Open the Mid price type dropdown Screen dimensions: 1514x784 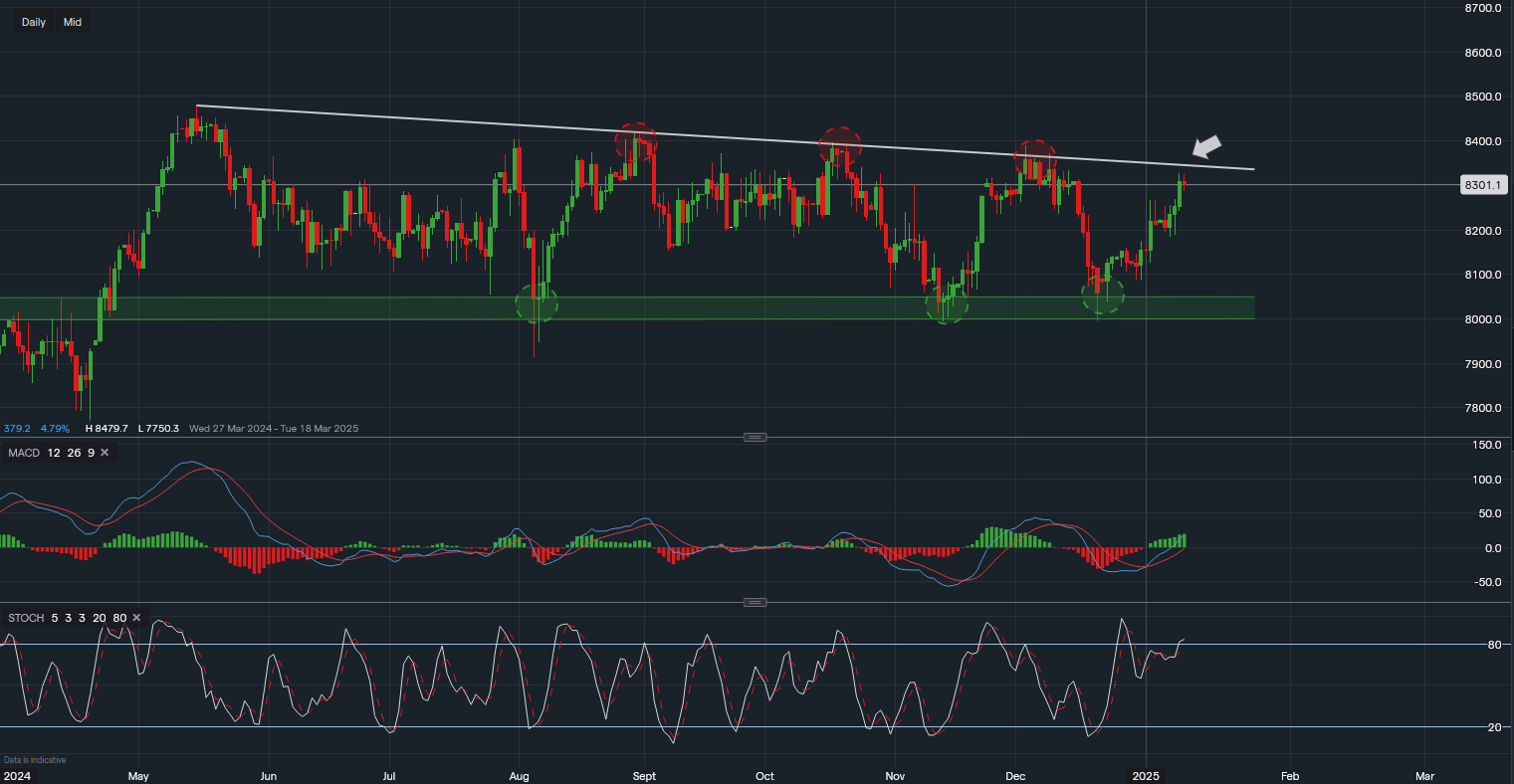73,22
